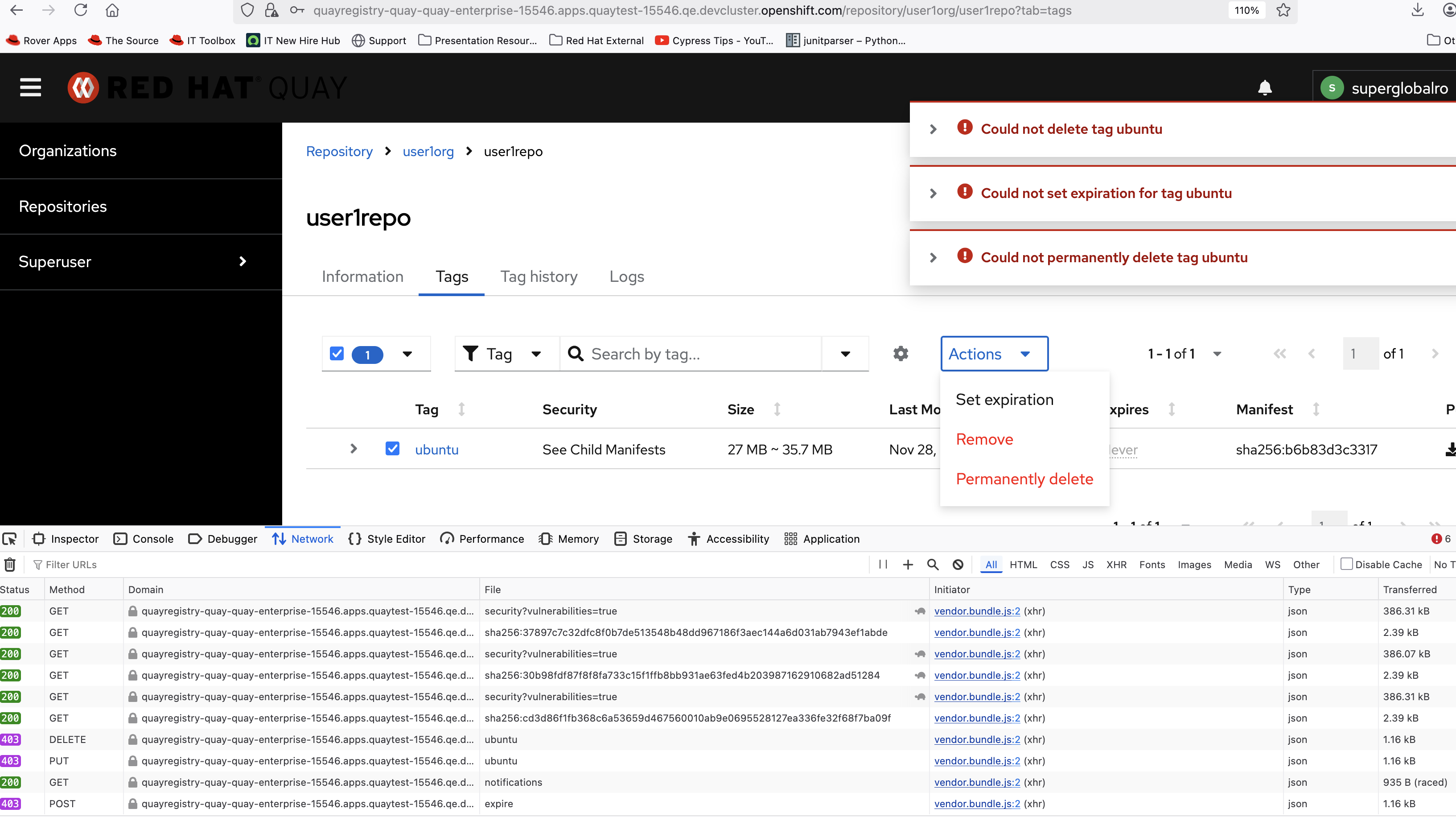Choose Permanently delete from Actions menu
Viewport: 1456px width, 817px height.
(1024, 479)
